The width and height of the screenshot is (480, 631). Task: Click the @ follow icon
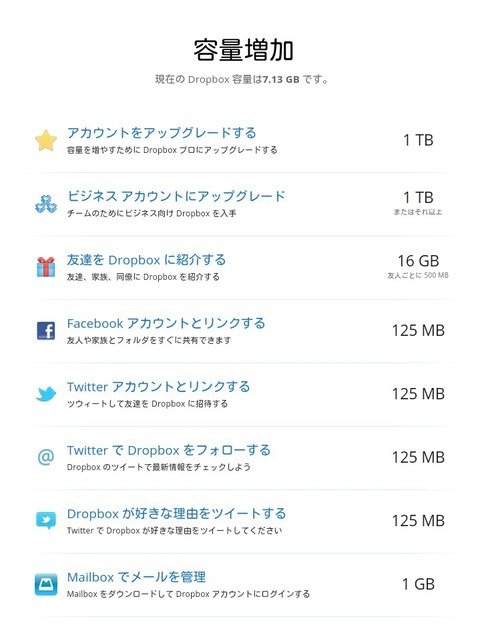pyautogui.click(x=46, y=457)
